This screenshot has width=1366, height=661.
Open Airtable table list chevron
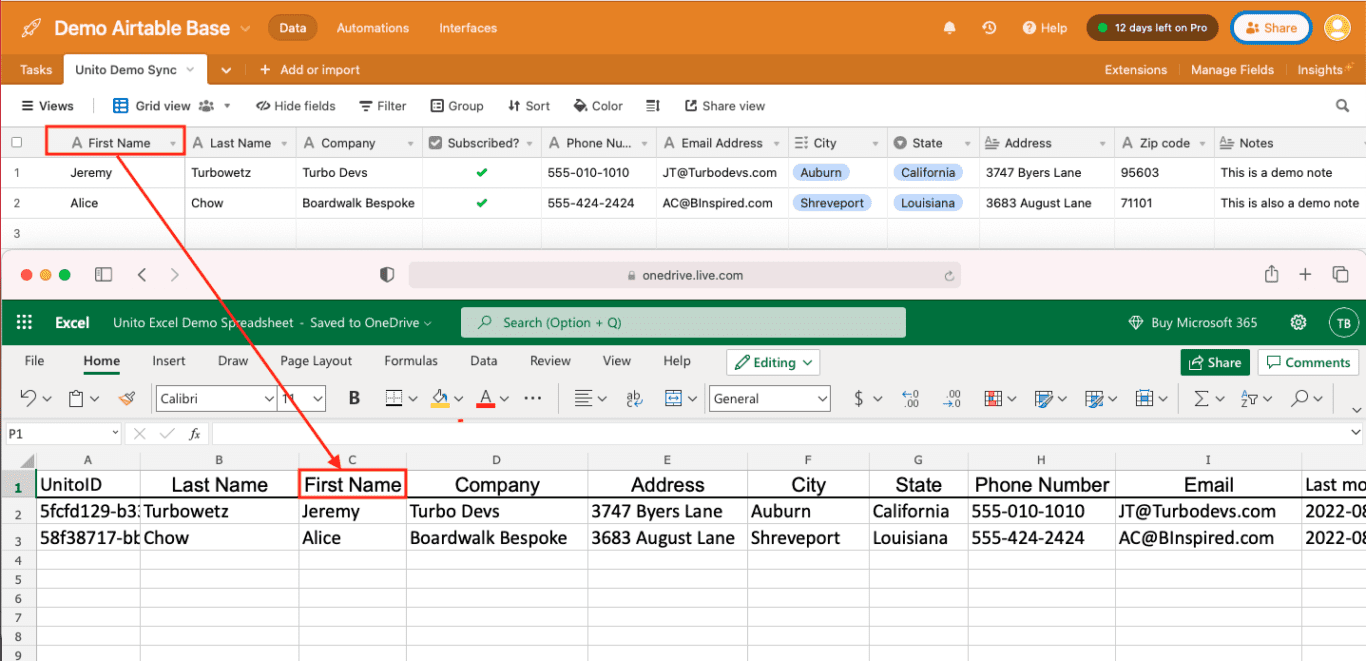click(226, 70)
